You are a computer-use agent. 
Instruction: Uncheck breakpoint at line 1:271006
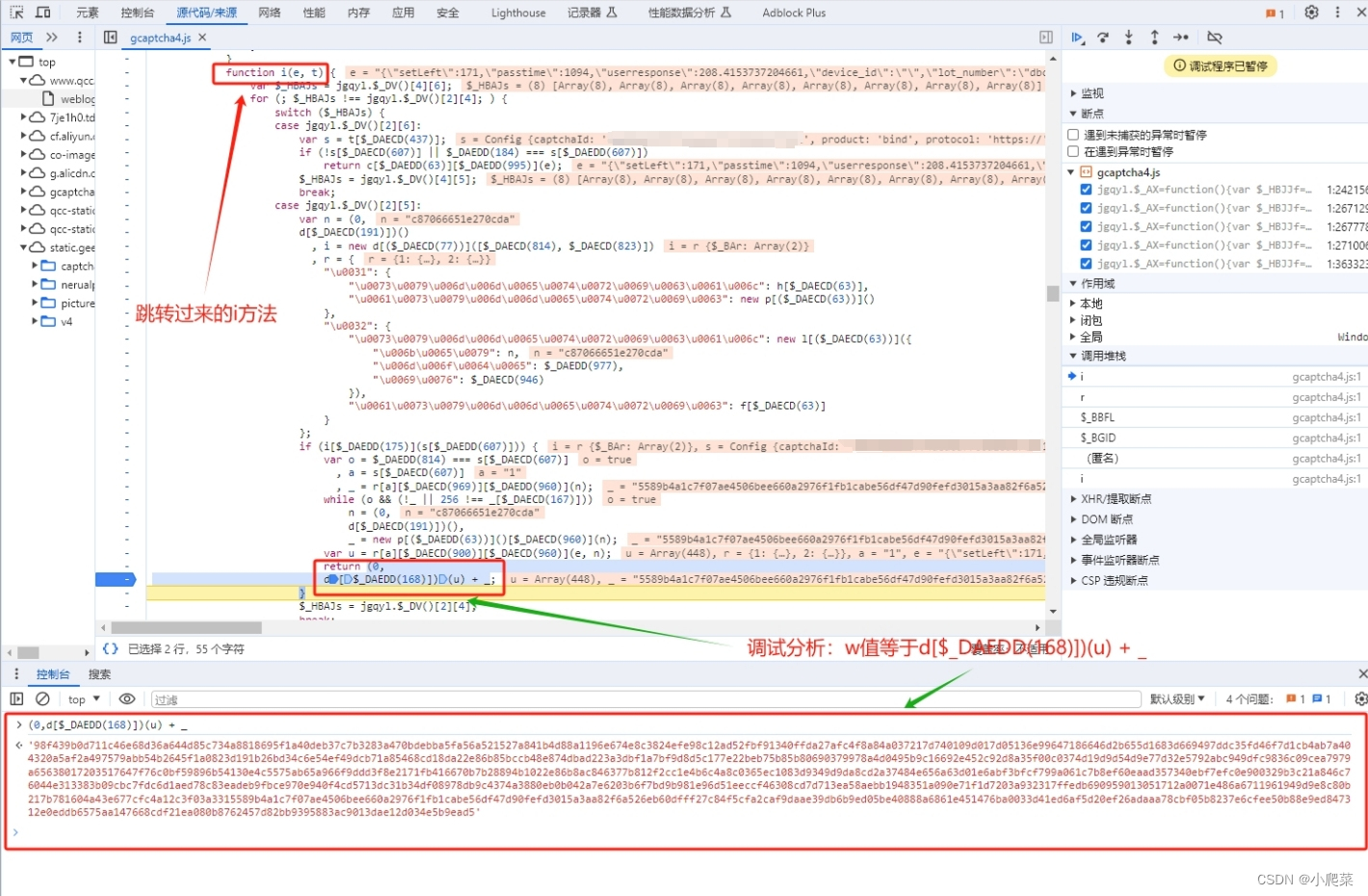[x=1087, y=245]
